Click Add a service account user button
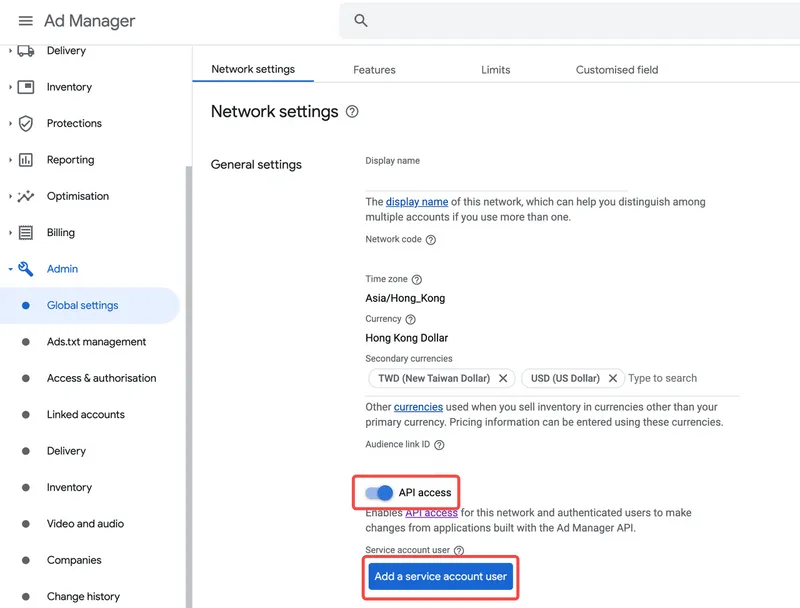Viewport: 800px width, 608px height. tap(441, 577)
